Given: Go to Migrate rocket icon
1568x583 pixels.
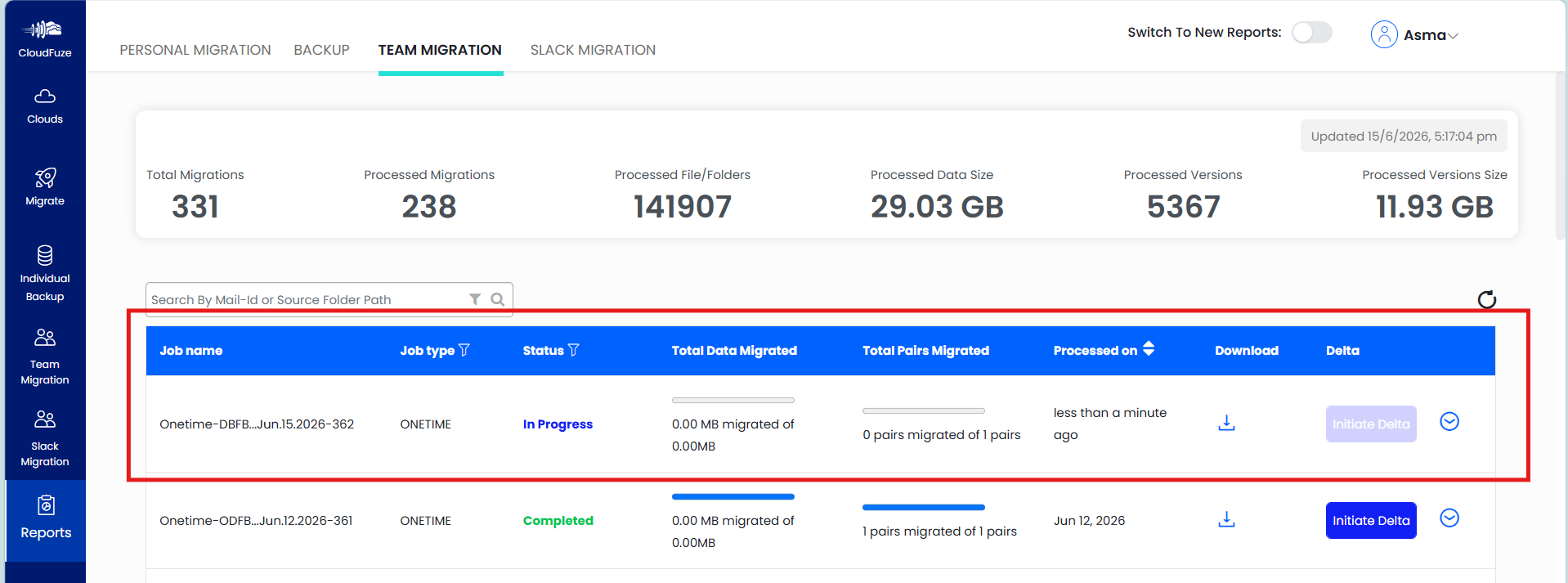Looking at the screenshot, I should tap(45, 177).
